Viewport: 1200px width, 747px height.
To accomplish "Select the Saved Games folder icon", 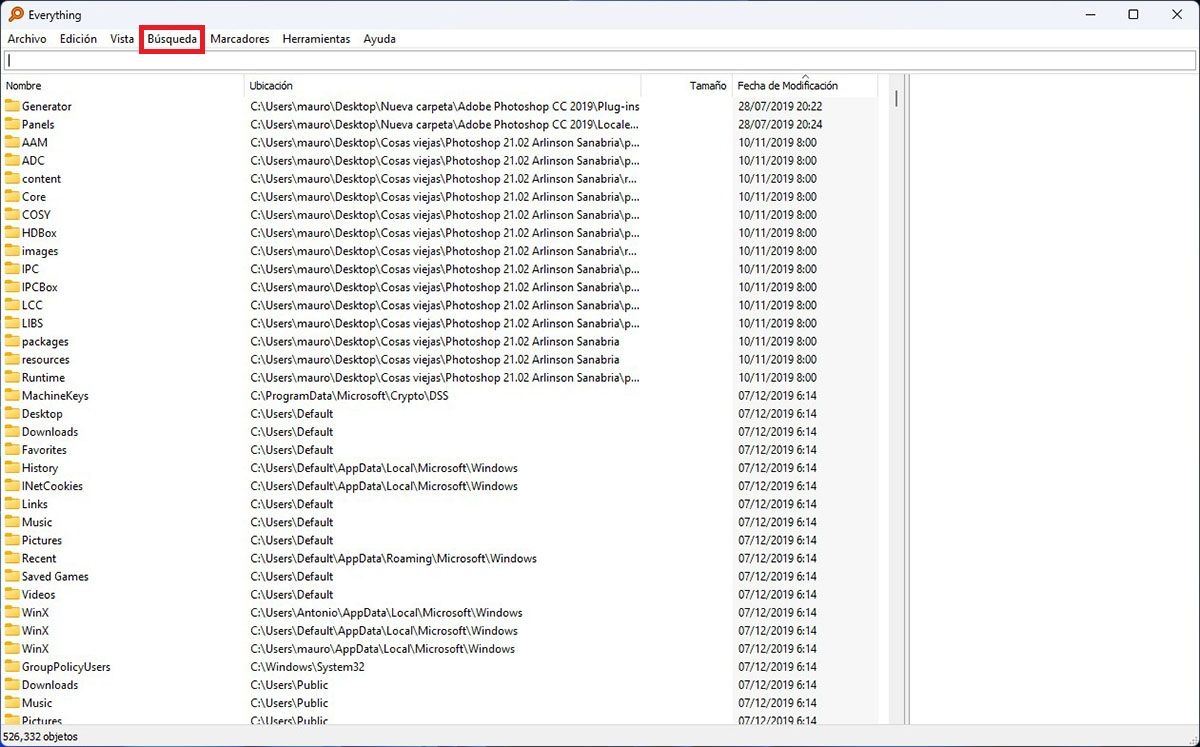I will (12, 576).
